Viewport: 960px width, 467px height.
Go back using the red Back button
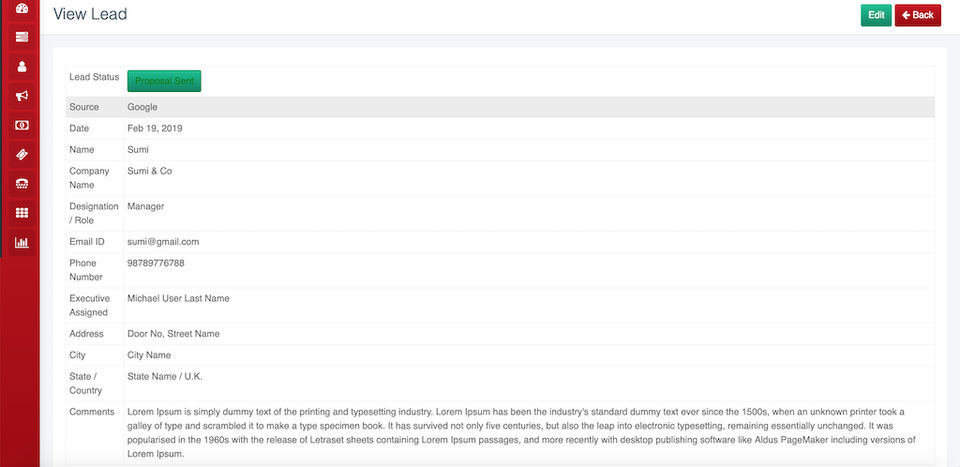pos(918,15)
